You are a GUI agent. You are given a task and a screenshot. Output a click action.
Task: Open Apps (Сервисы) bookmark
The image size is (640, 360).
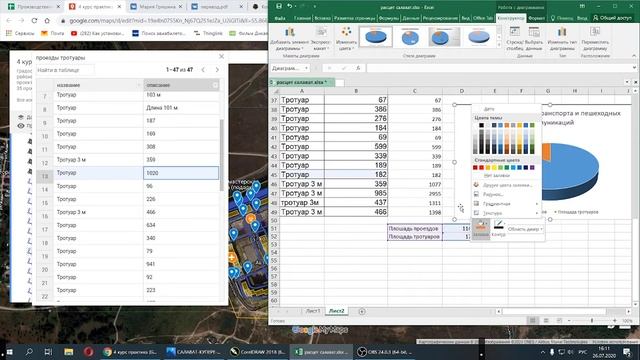point(20,33)
